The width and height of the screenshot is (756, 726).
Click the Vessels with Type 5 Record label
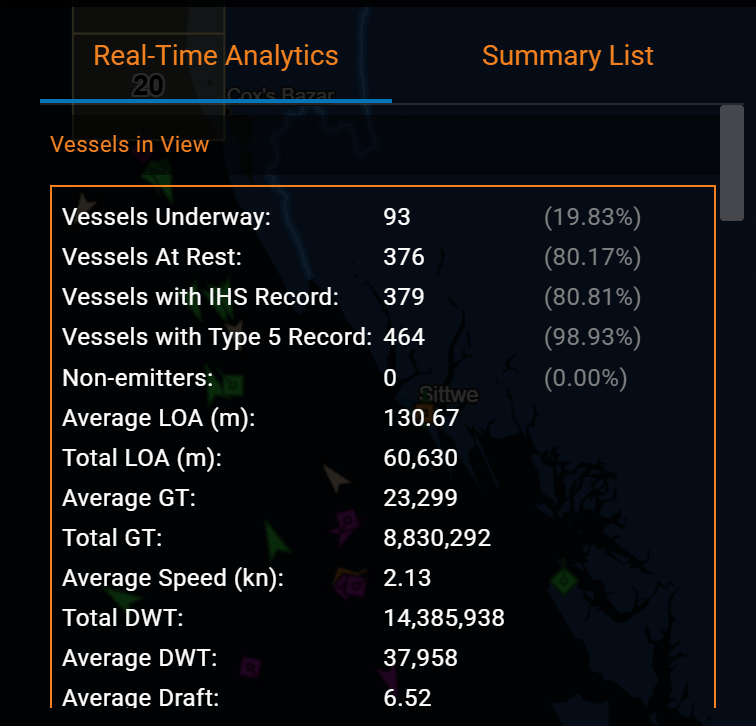point(217,337)
